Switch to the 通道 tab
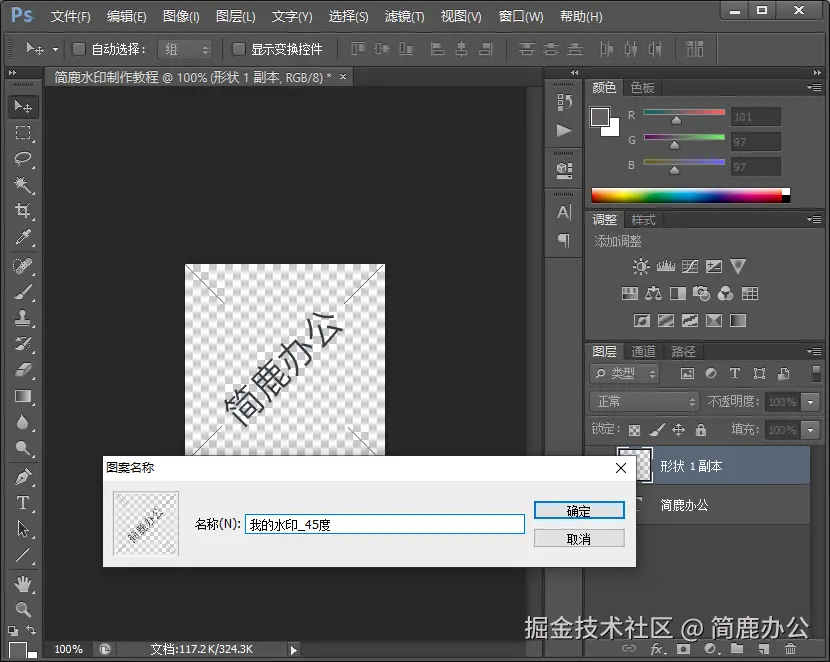 pyautogui.click(x=642, y=351)
